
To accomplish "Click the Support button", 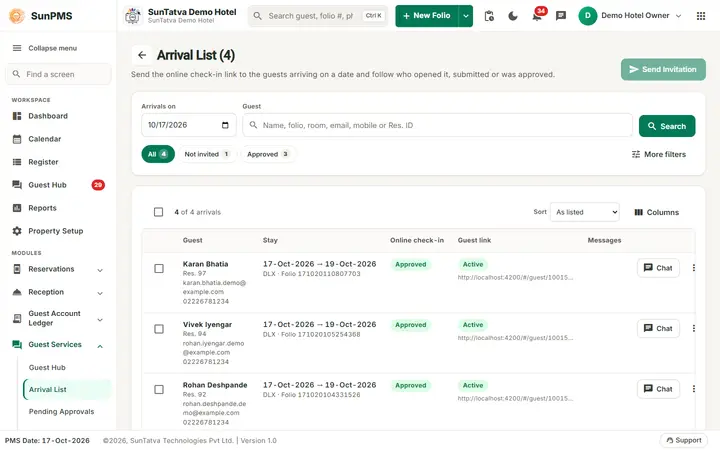I will pyautogui.click(x=684, y=440).
